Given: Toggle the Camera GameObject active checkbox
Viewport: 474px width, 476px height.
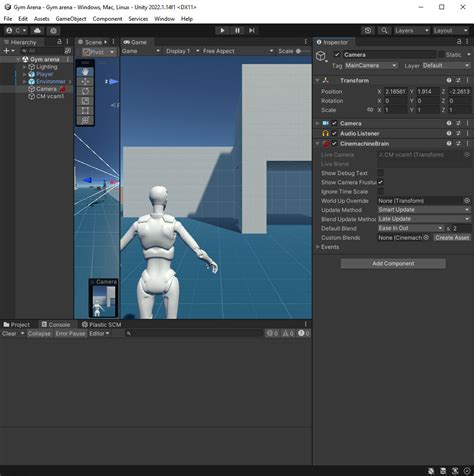Looking at the screenshot, I should click(337, 55).
